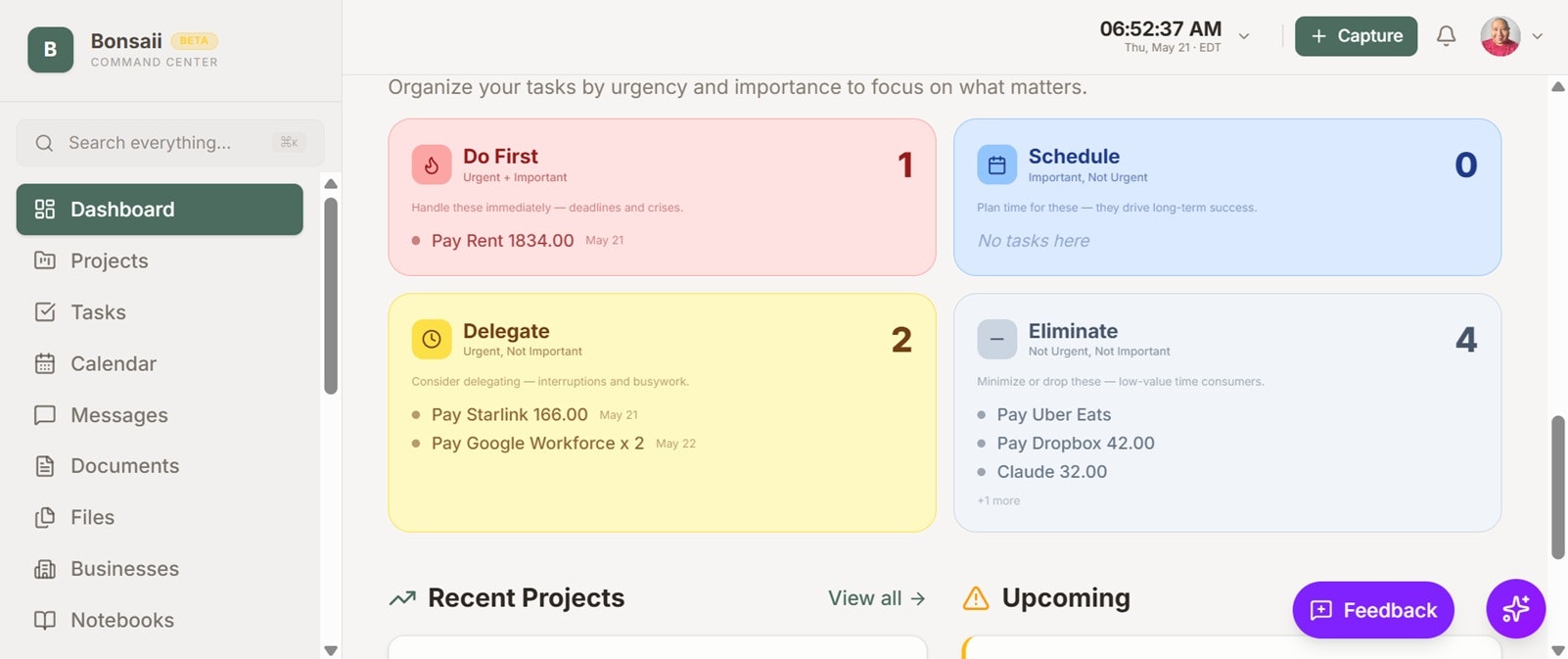Click the Feedback button

[1372, 610]
